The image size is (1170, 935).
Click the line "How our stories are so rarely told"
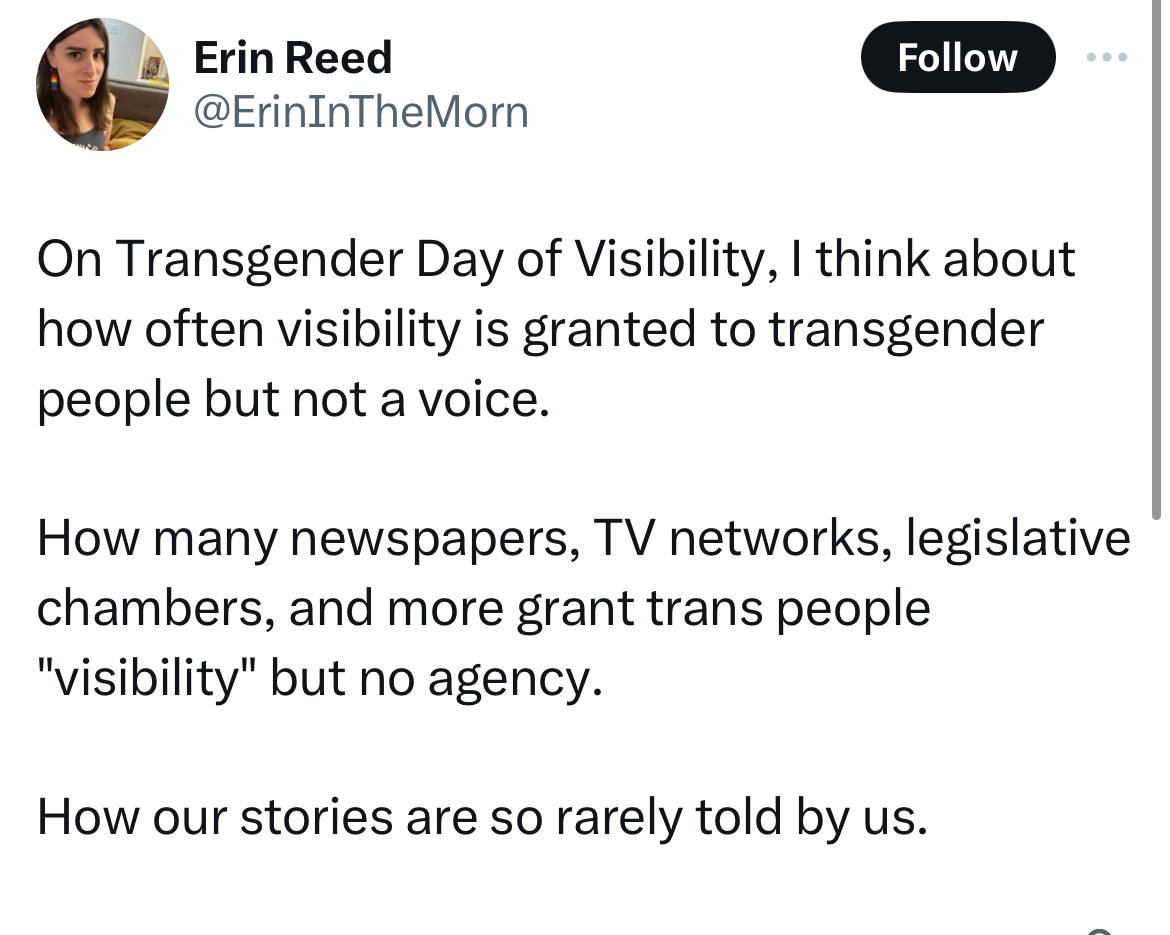(x=482, y=817)
